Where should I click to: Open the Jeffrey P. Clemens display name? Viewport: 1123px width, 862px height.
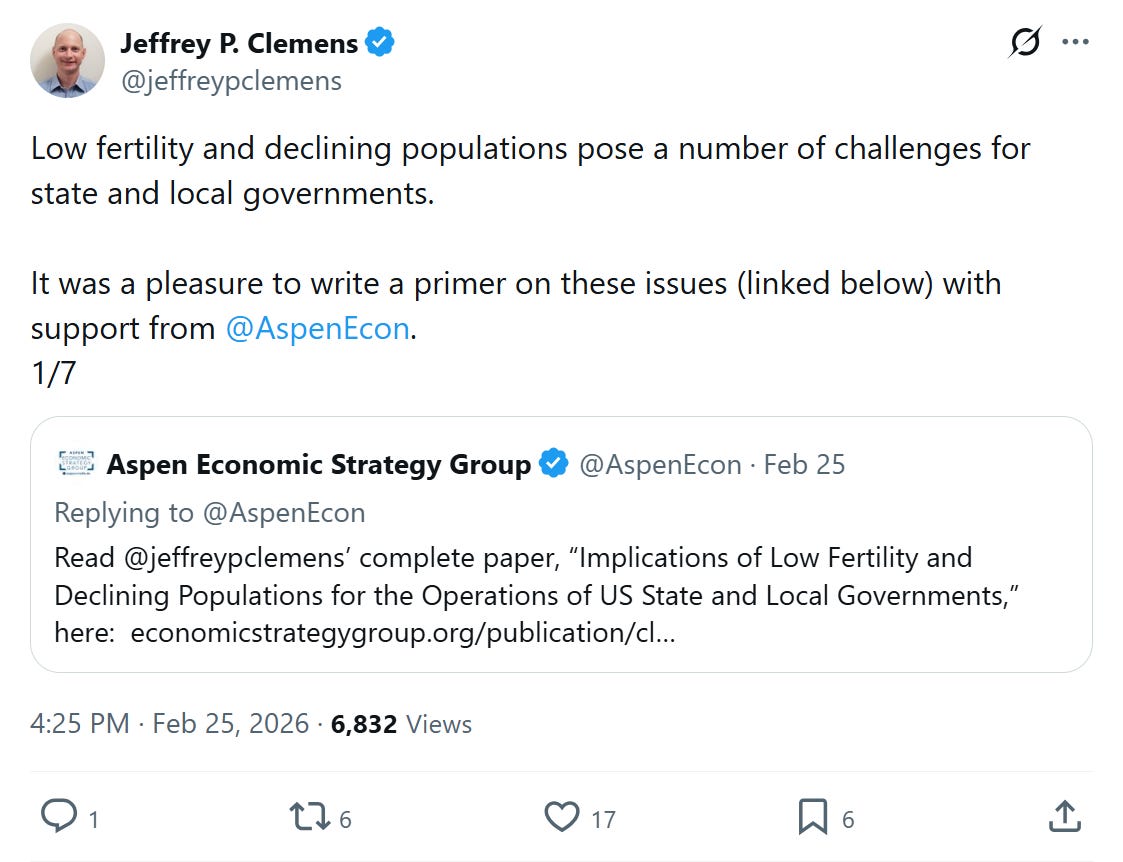click(238, 44)
